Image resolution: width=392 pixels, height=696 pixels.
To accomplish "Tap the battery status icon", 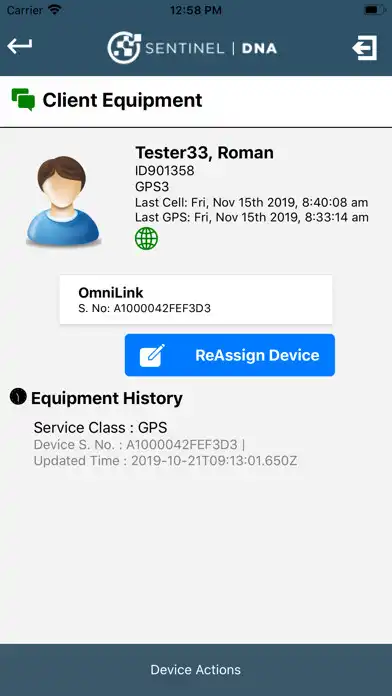I will [x=374, y=10].
